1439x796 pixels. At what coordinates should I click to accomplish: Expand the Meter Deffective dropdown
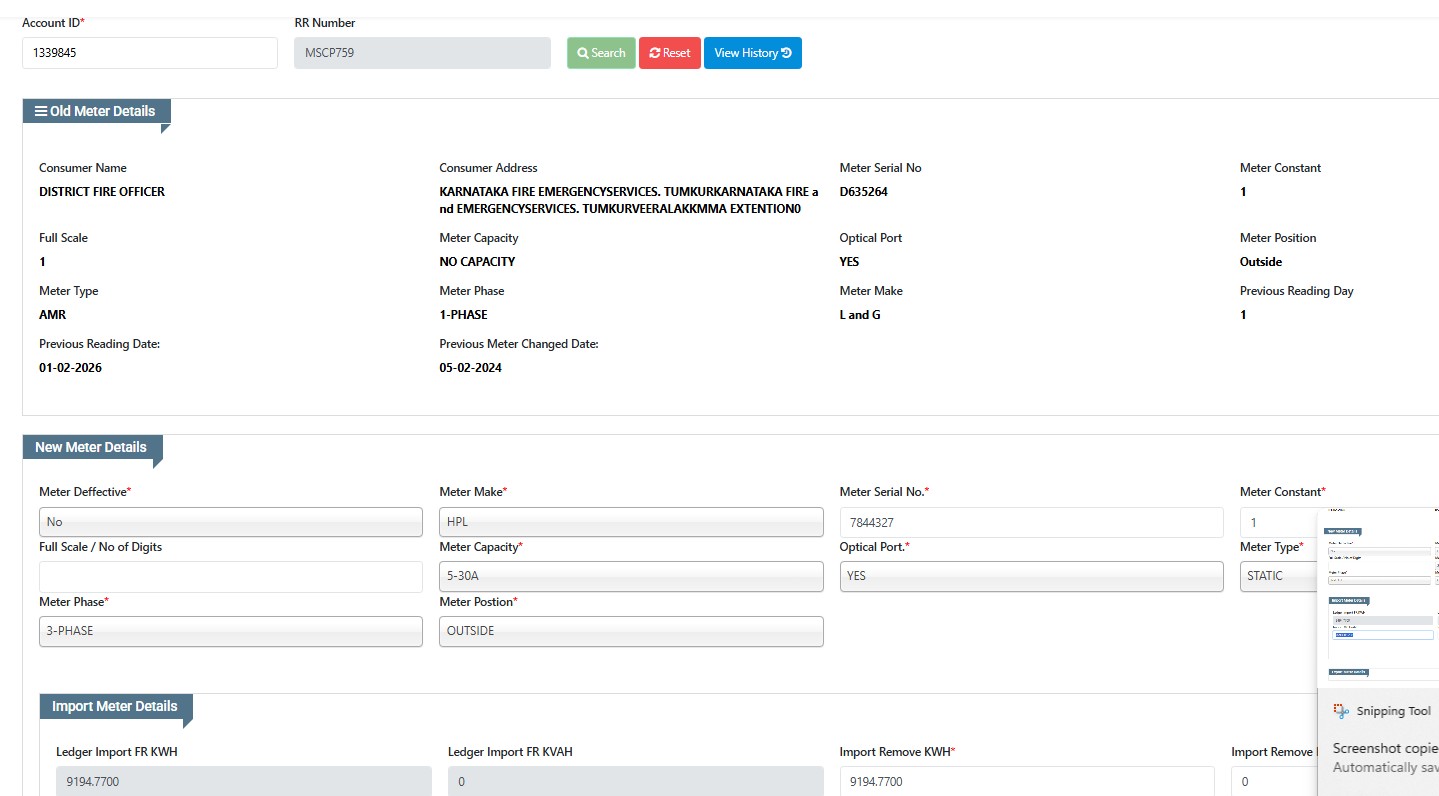[231, 522]
